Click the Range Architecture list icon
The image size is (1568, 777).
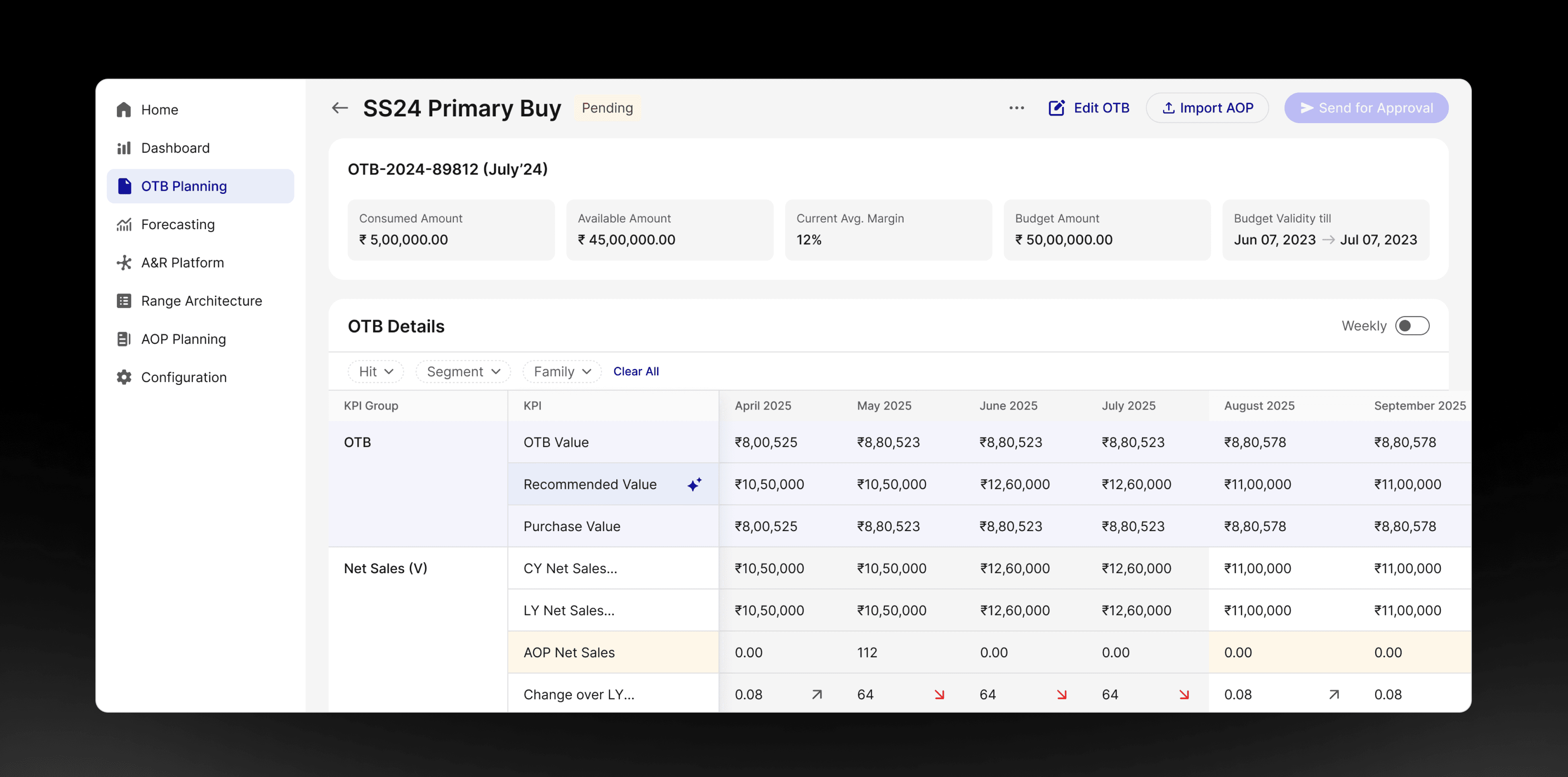[124, 301]
